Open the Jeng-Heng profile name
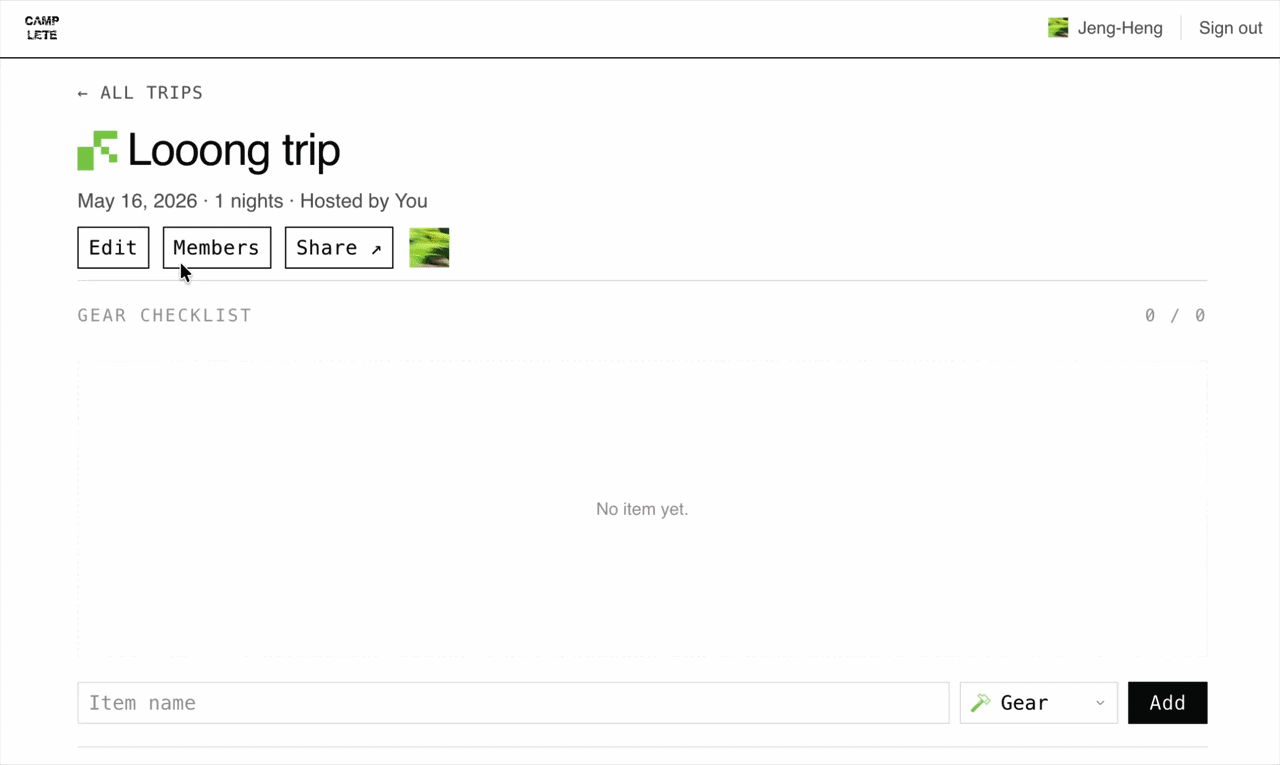Viewport: 1280px width, 765px height. pyautogui.click(x=1120, y=28)
